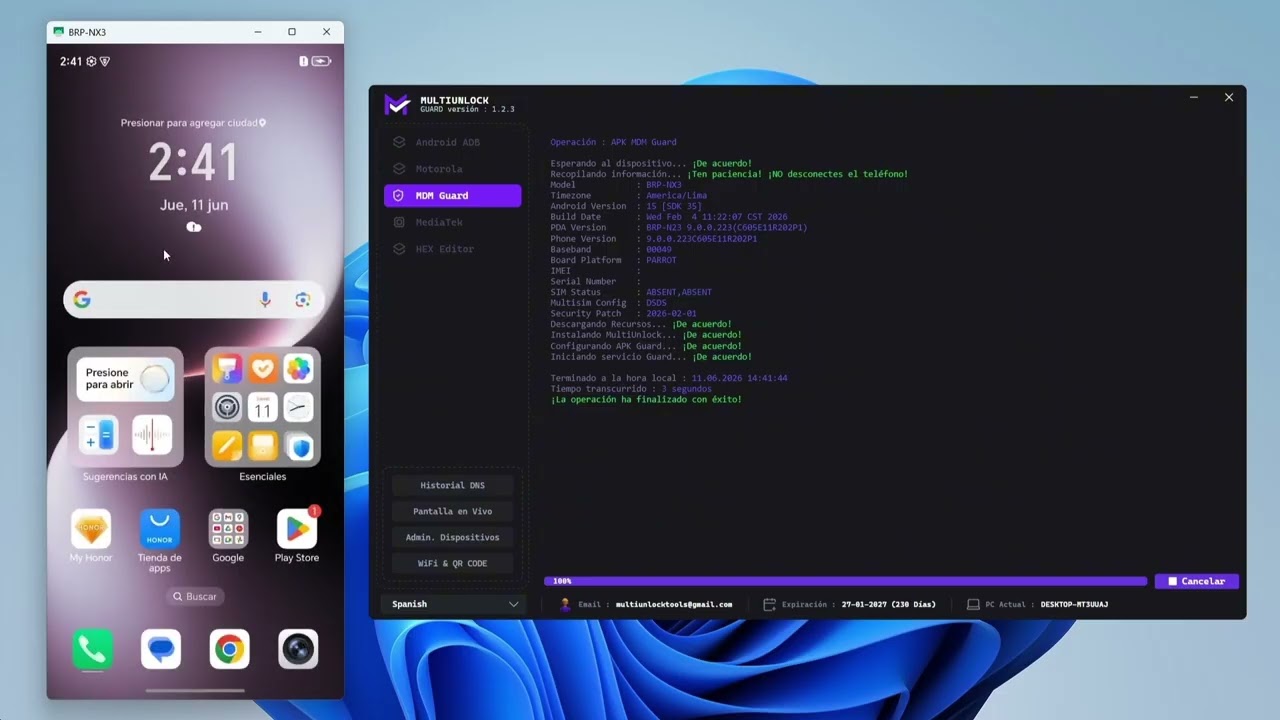The image size is (1280, 720).
Task: Click the Timezone value America/Lima
Action: pyautogui.click(x=676, y=196)
